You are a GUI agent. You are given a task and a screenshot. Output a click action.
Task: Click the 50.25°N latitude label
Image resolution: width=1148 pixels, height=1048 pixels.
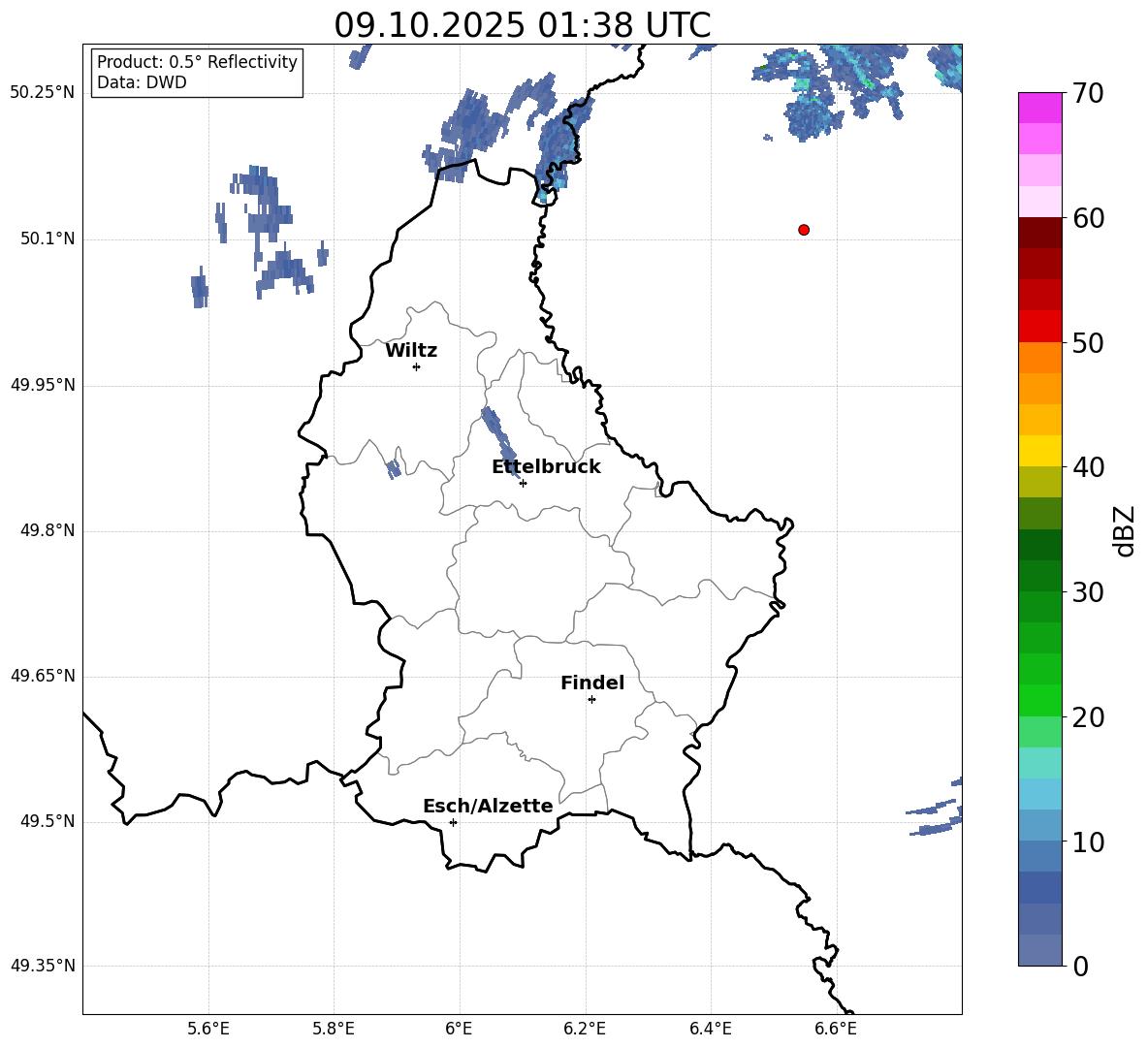pyautogui.click(x=43, y=93)
